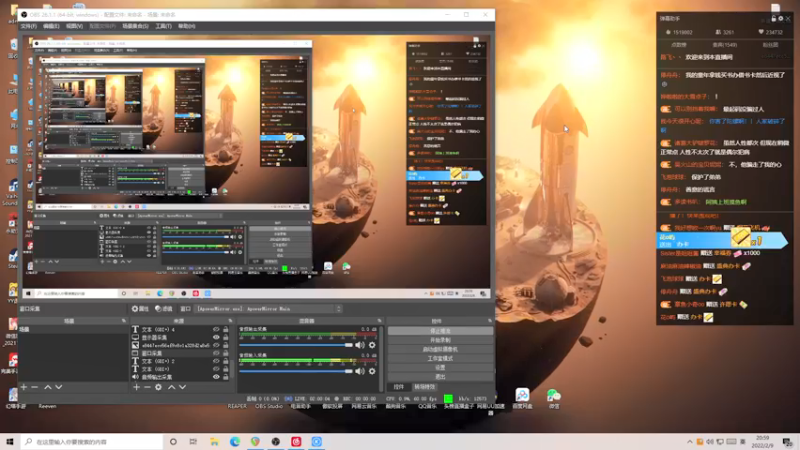Pop out the Audio Mixer dock panel
Image resolution: width=800 pixels, height=450 pixels.
pos(379,321)
